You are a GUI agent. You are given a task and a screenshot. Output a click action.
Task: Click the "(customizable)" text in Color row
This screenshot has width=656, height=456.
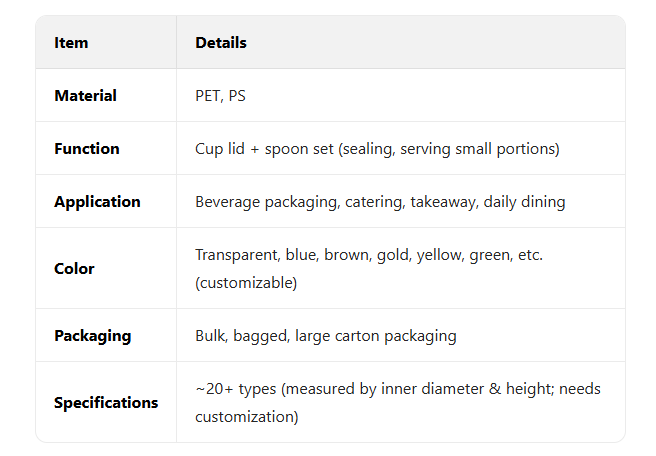(246, 283)
